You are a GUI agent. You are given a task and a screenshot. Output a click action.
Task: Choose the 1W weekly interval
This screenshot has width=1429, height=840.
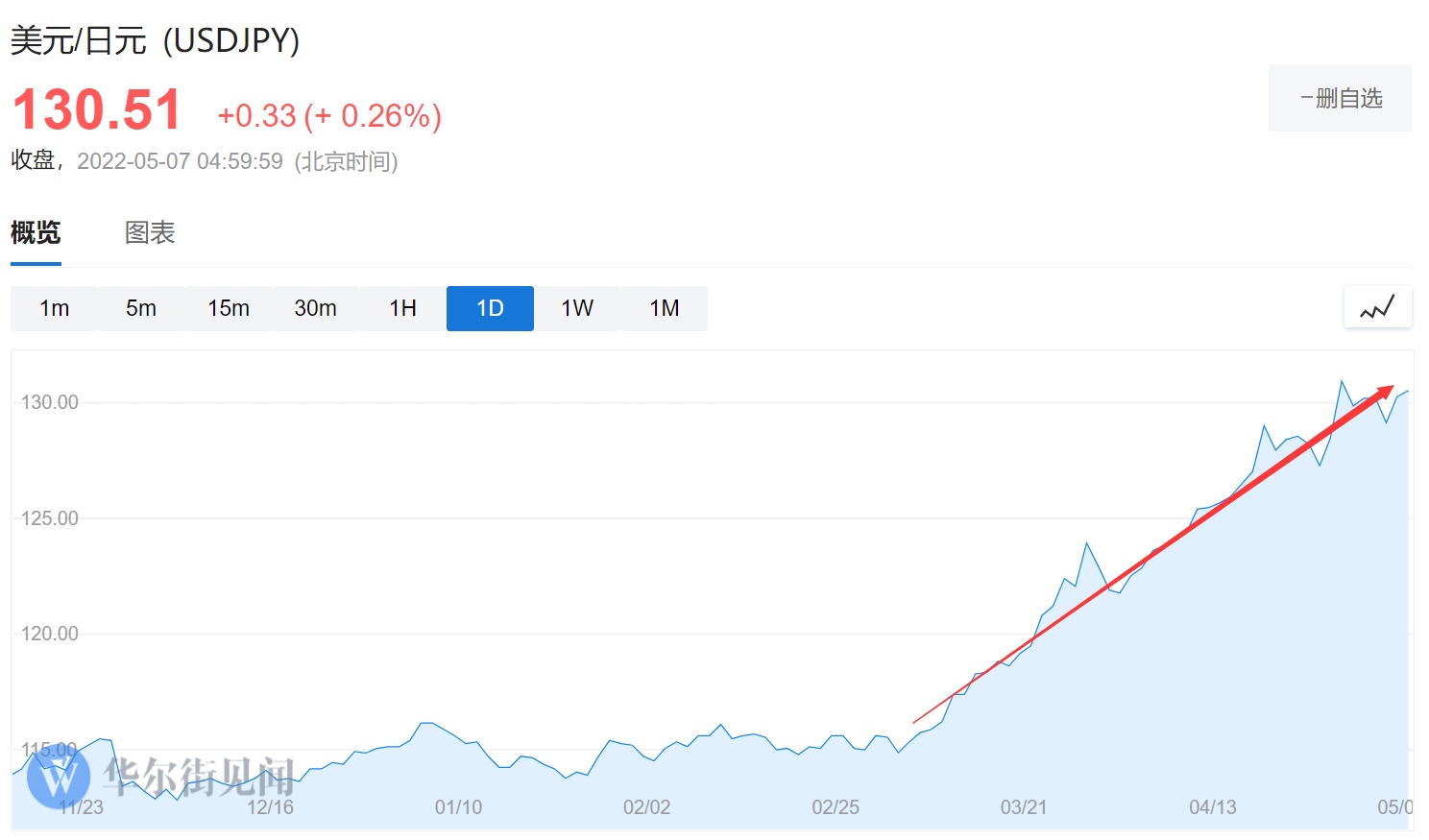click(577, 308)
